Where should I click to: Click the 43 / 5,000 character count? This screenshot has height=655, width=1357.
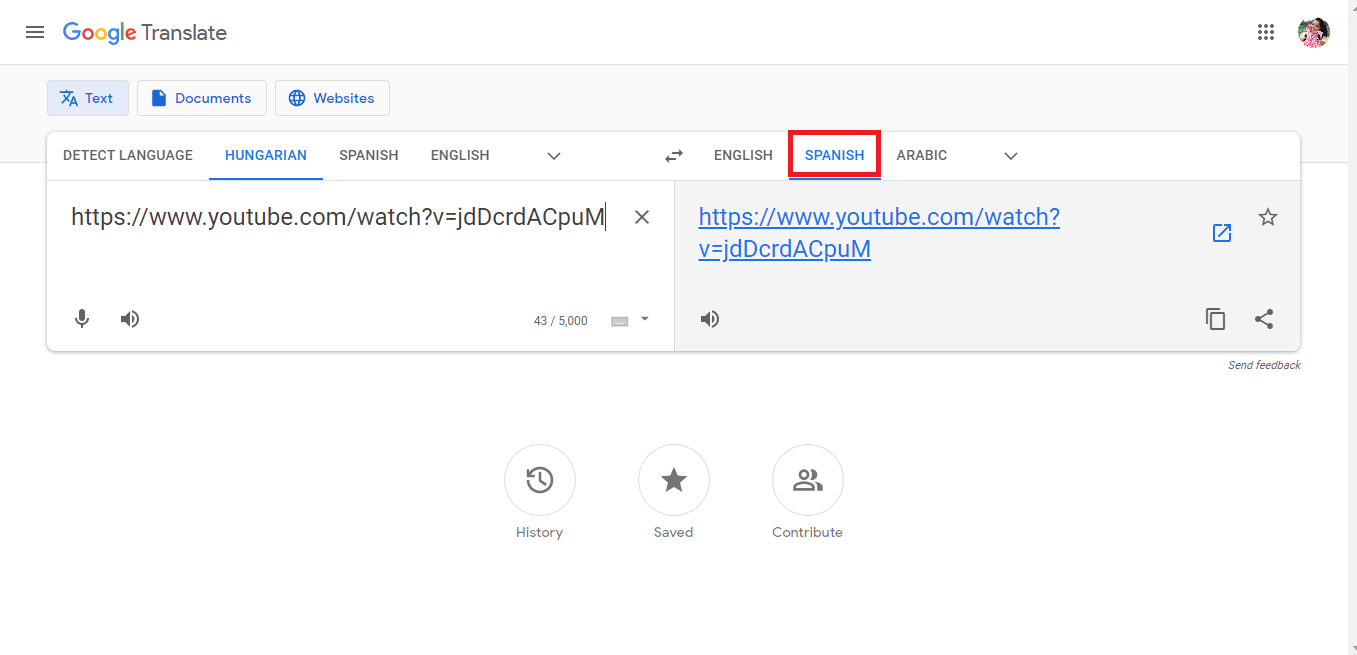pos(561,321)
